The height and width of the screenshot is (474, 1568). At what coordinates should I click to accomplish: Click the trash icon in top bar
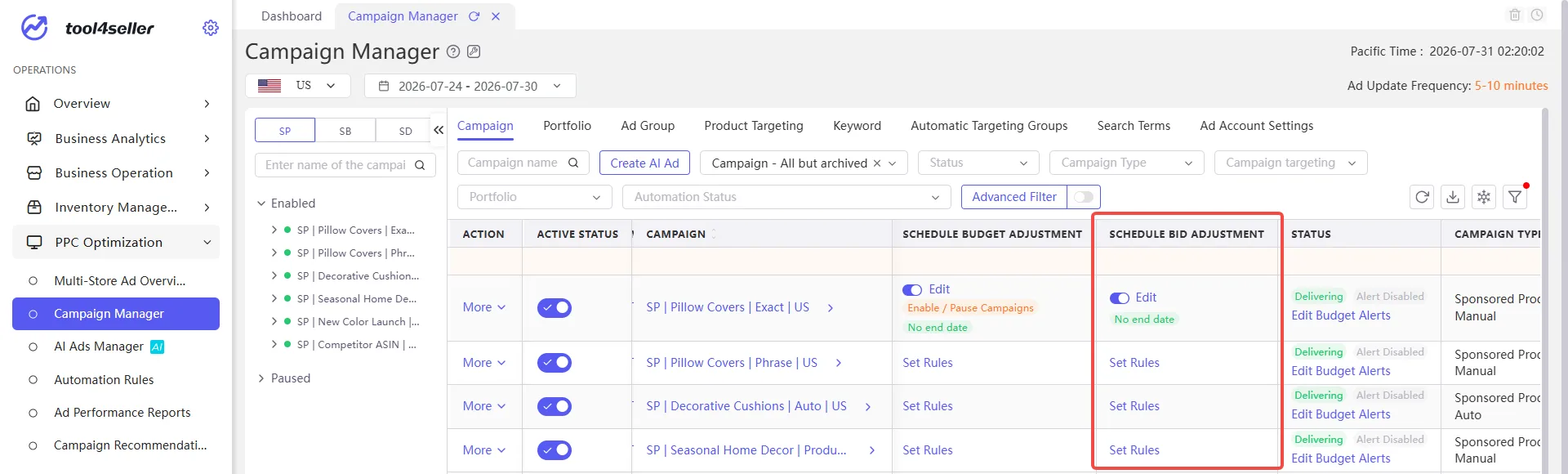[1515, 15]
